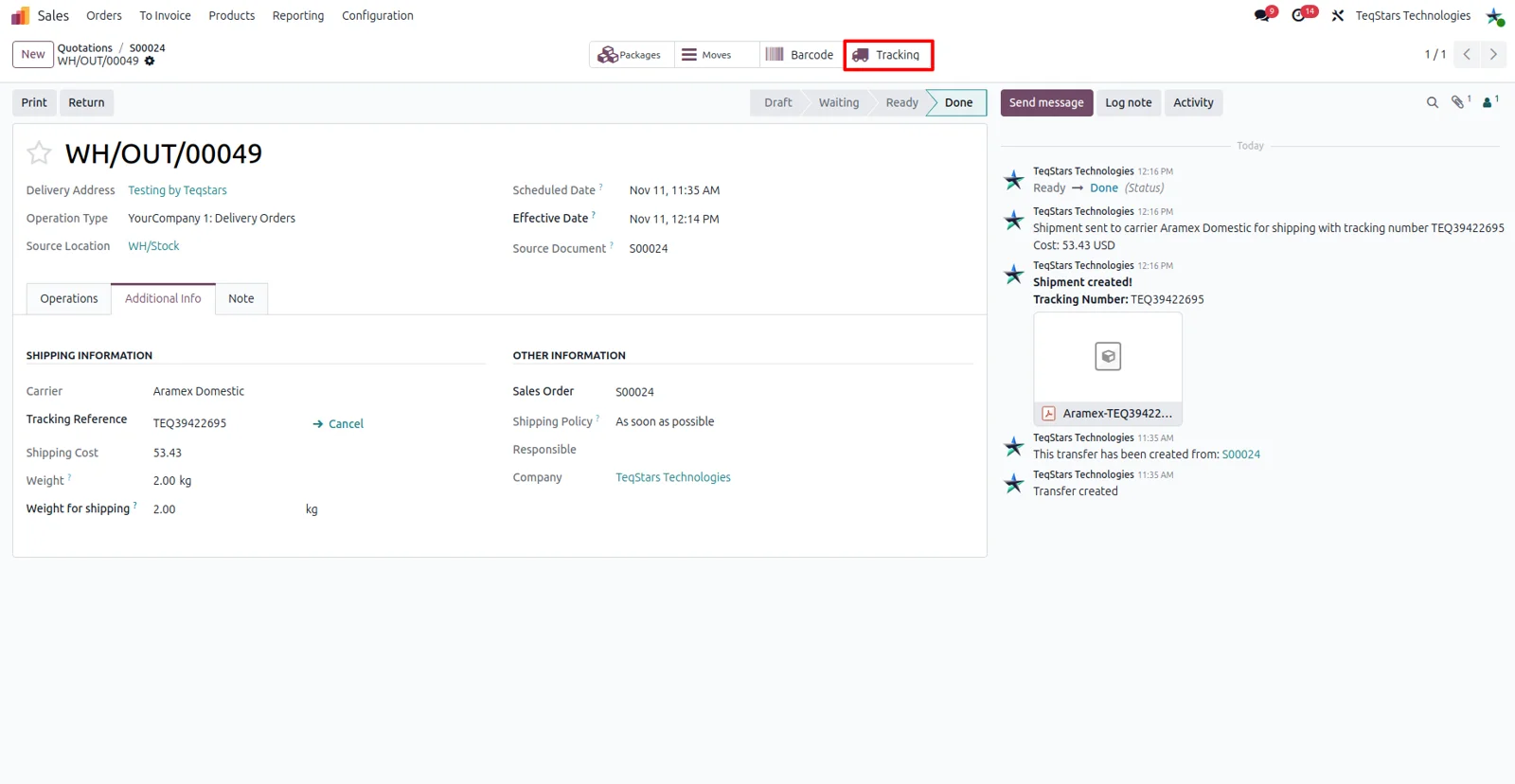
Task: Select the Draft status stage
Action: (778, 102)
